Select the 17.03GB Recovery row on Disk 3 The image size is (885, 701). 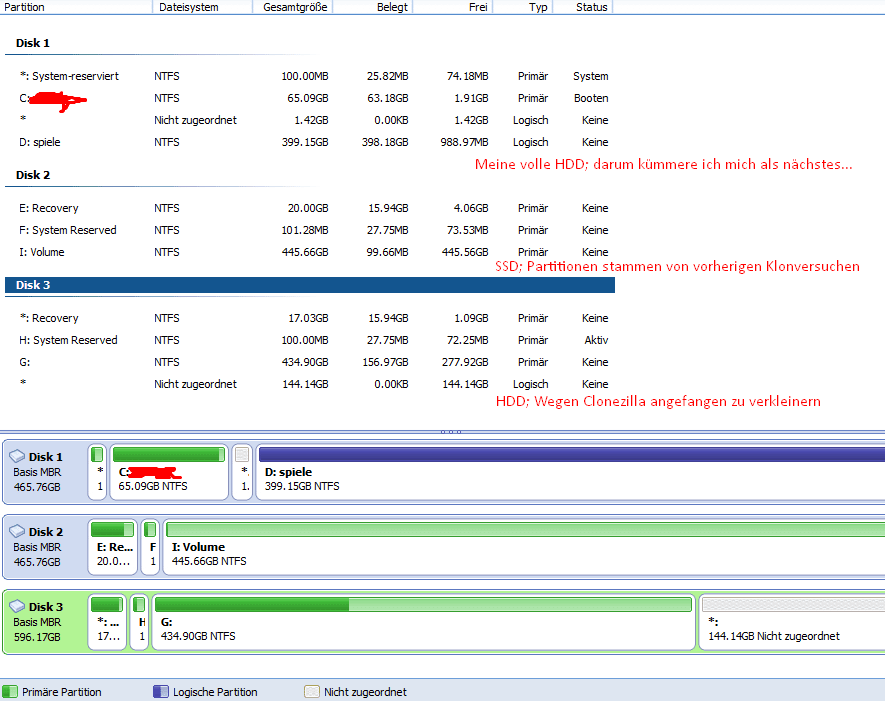(309, 318)
